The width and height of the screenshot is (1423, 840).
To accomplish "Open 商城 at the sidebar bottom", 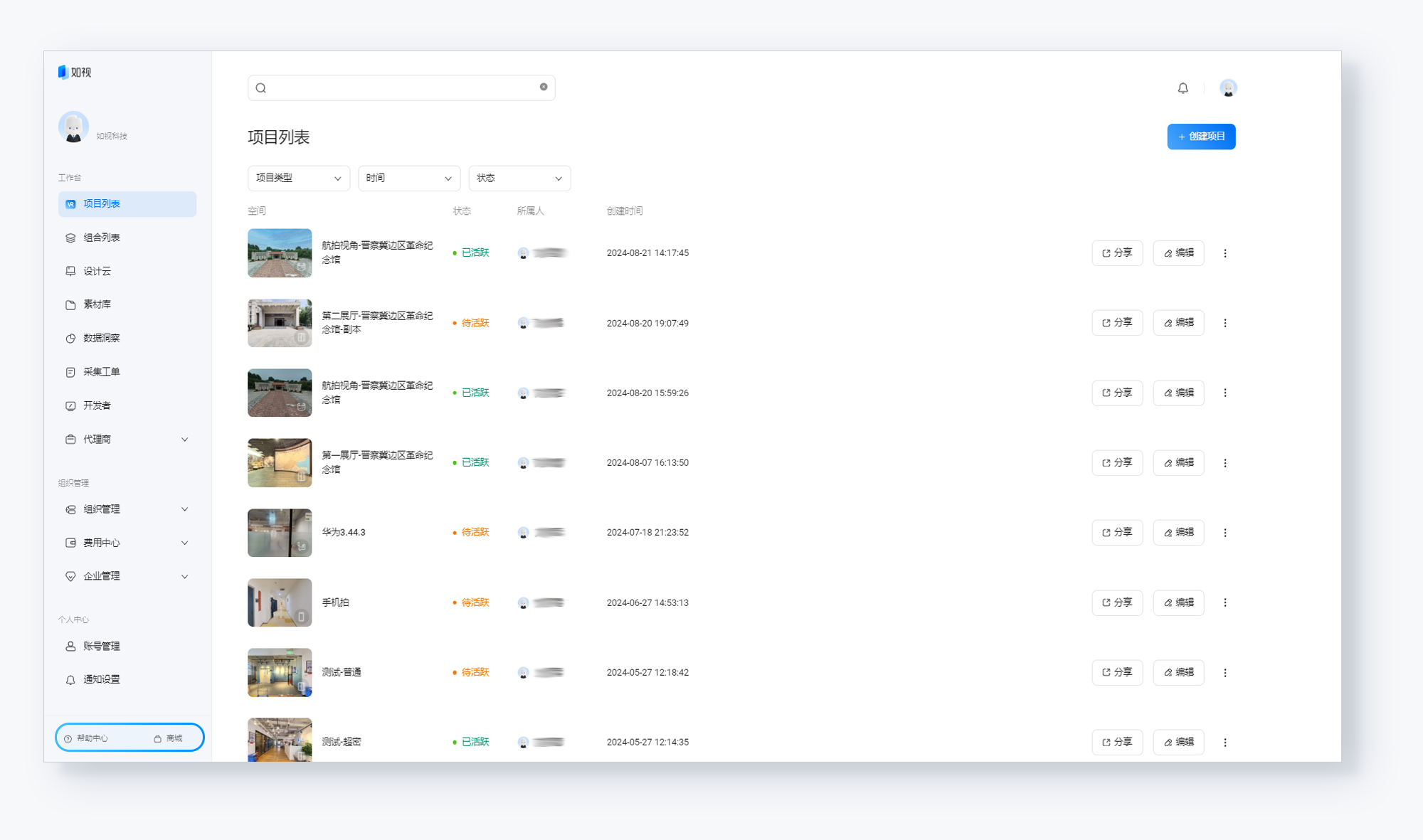I will click(168, 738).
